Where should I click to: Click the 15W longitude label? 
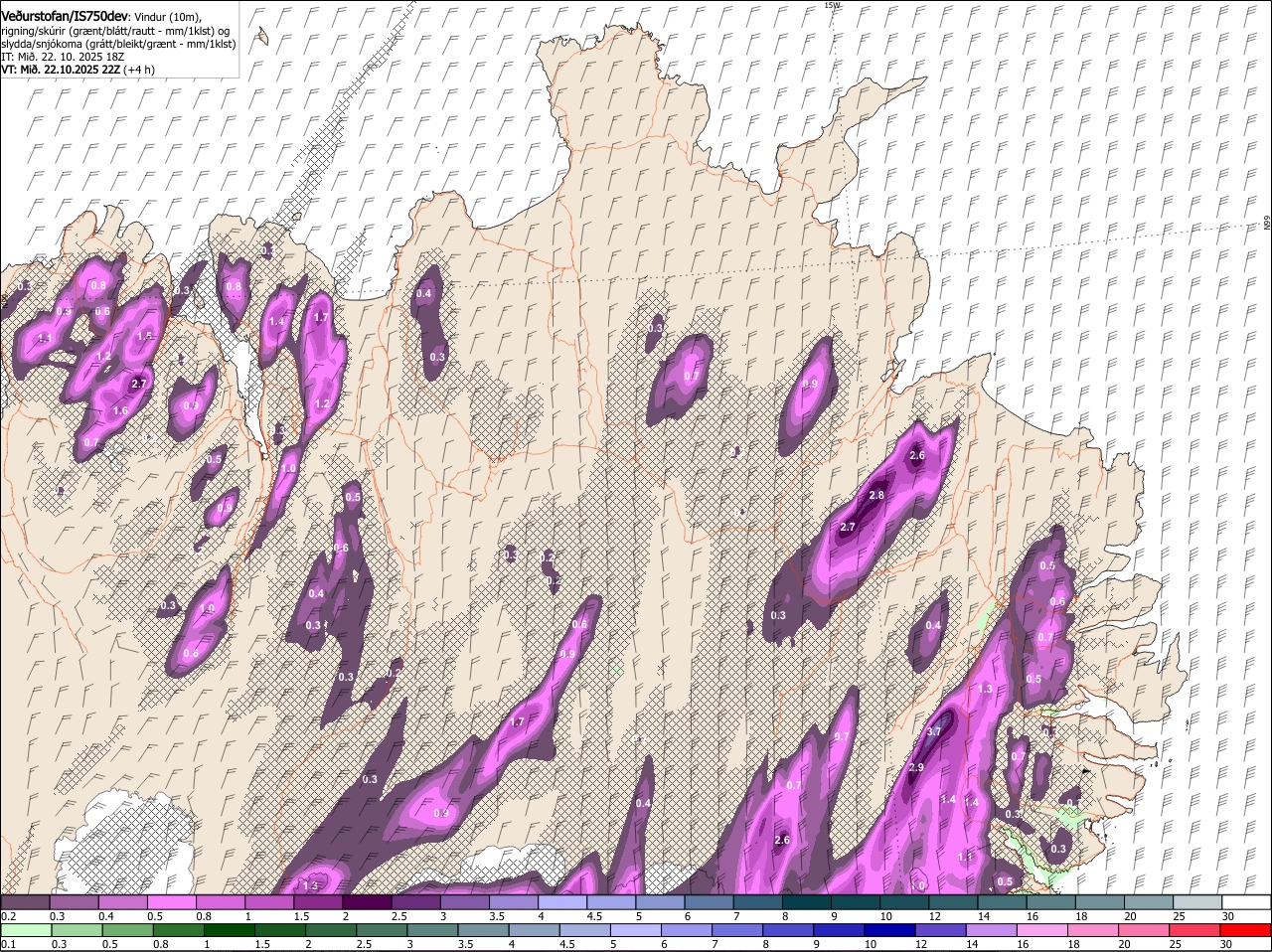click(832, 5)
